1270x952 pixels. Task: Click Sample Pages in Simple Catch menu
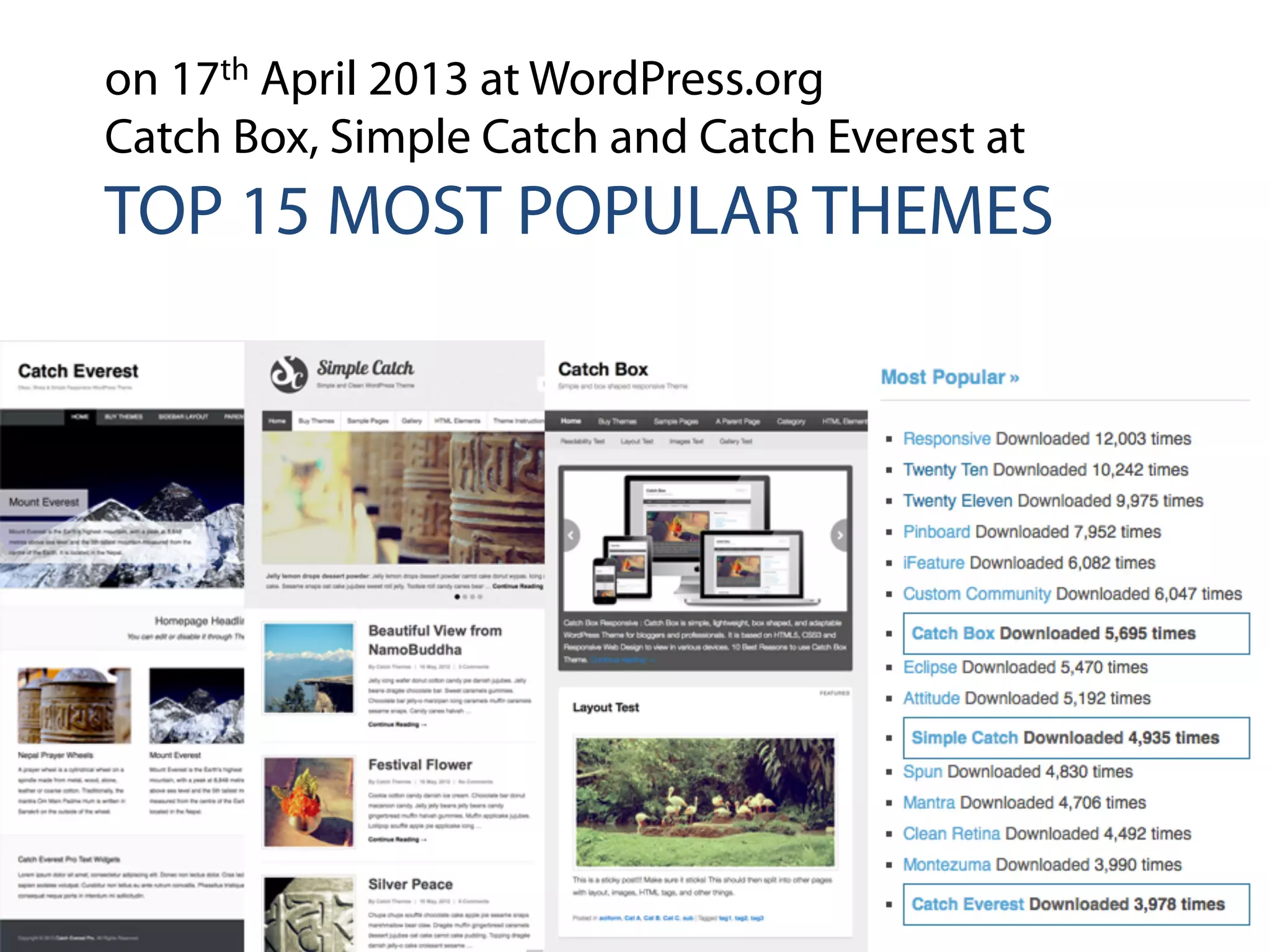[x=368, y=421]
